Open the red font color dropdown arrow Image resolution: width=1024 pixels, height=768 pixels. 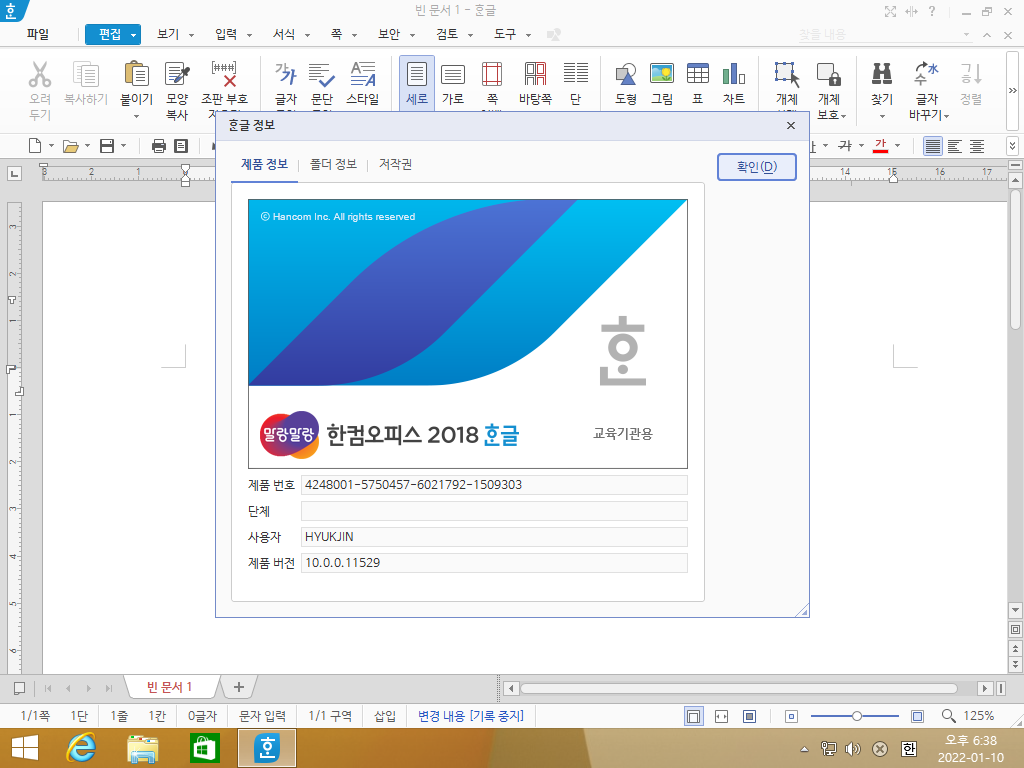(897, 146)
